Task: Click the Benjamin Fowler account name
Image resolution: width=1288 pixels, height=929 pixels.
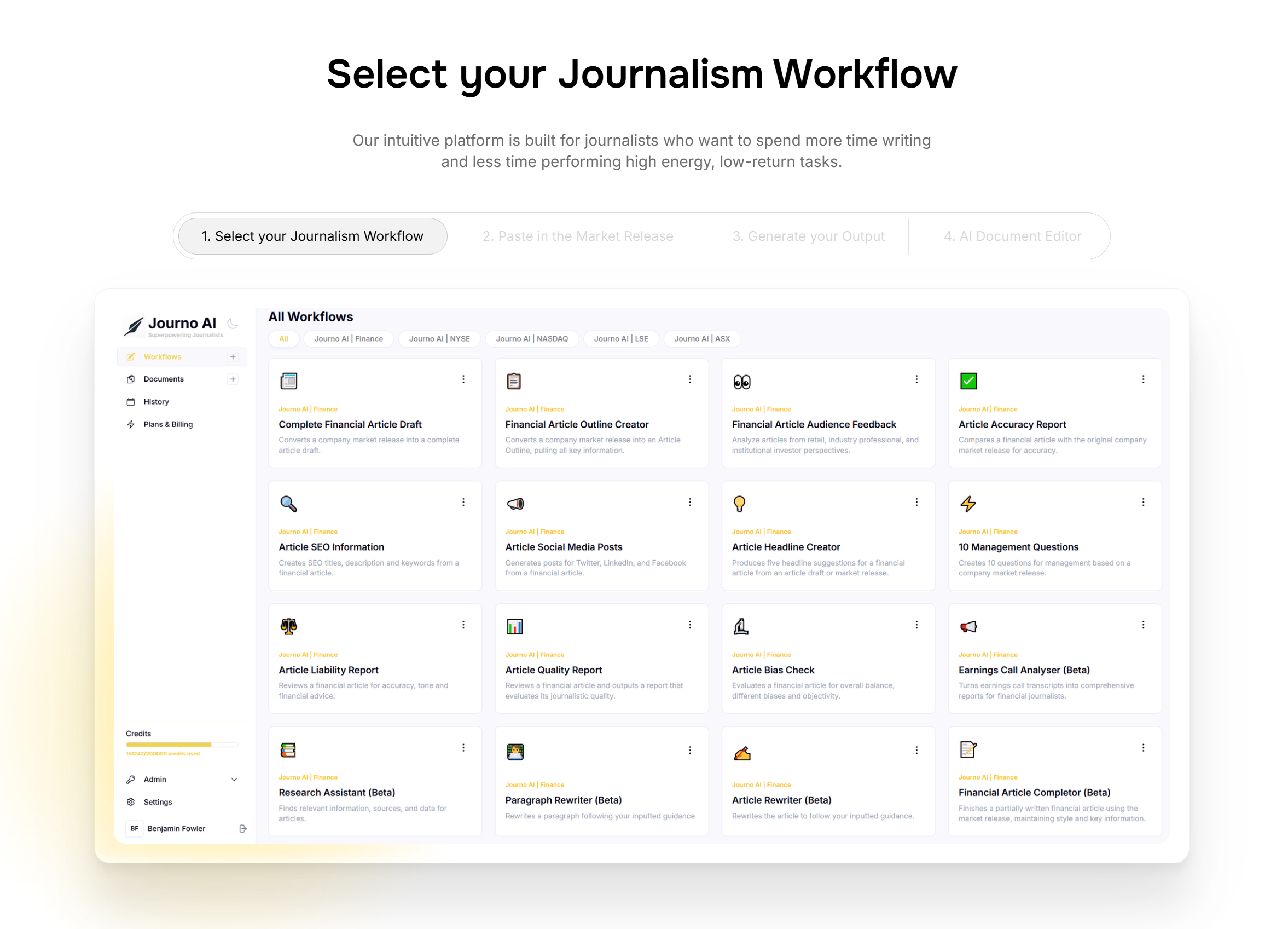Action: pyautogui.click(x=177, y=828)
